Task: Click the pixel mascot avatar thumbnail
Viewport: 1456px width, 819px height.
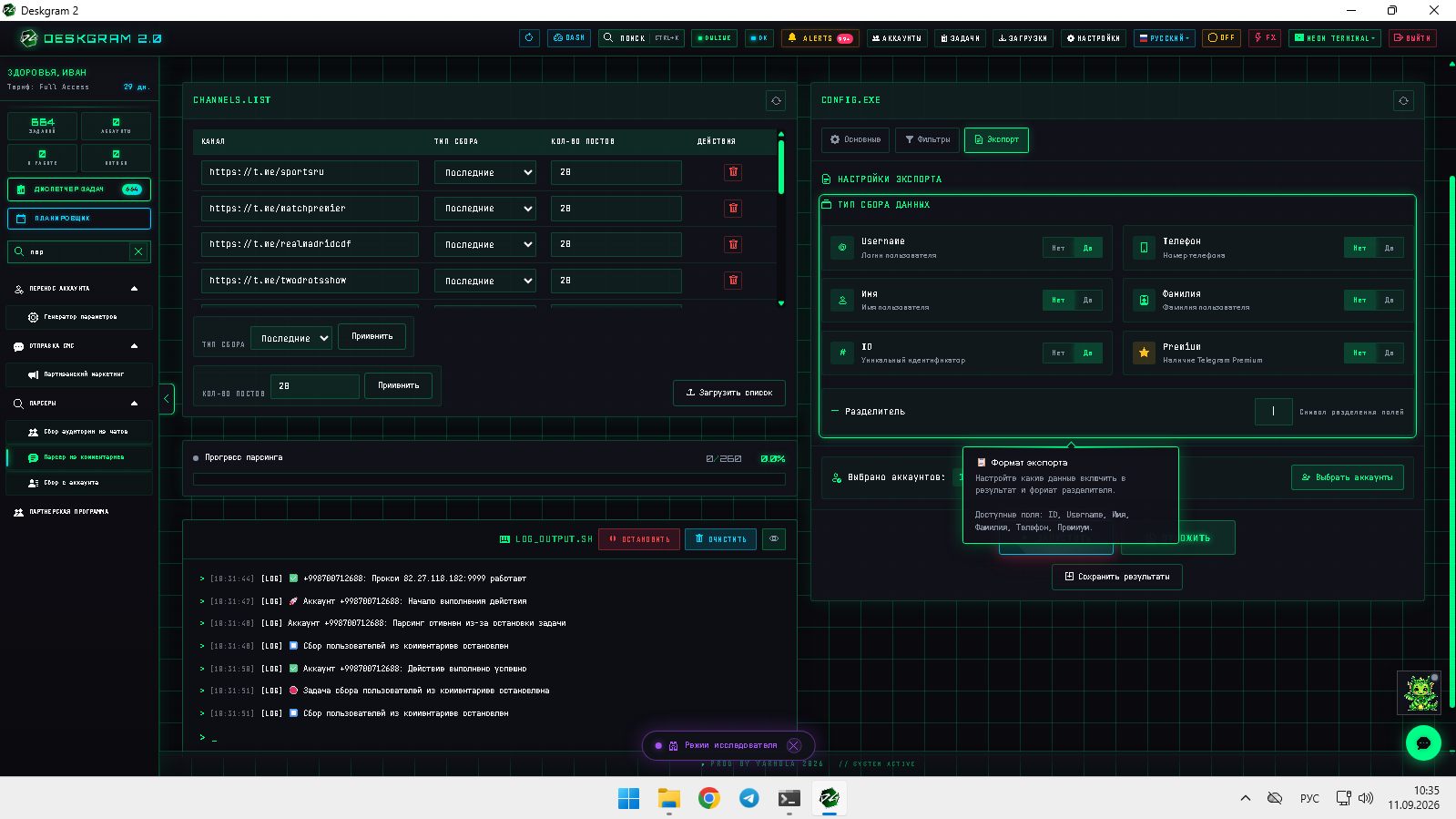Action: (1420, 693)
